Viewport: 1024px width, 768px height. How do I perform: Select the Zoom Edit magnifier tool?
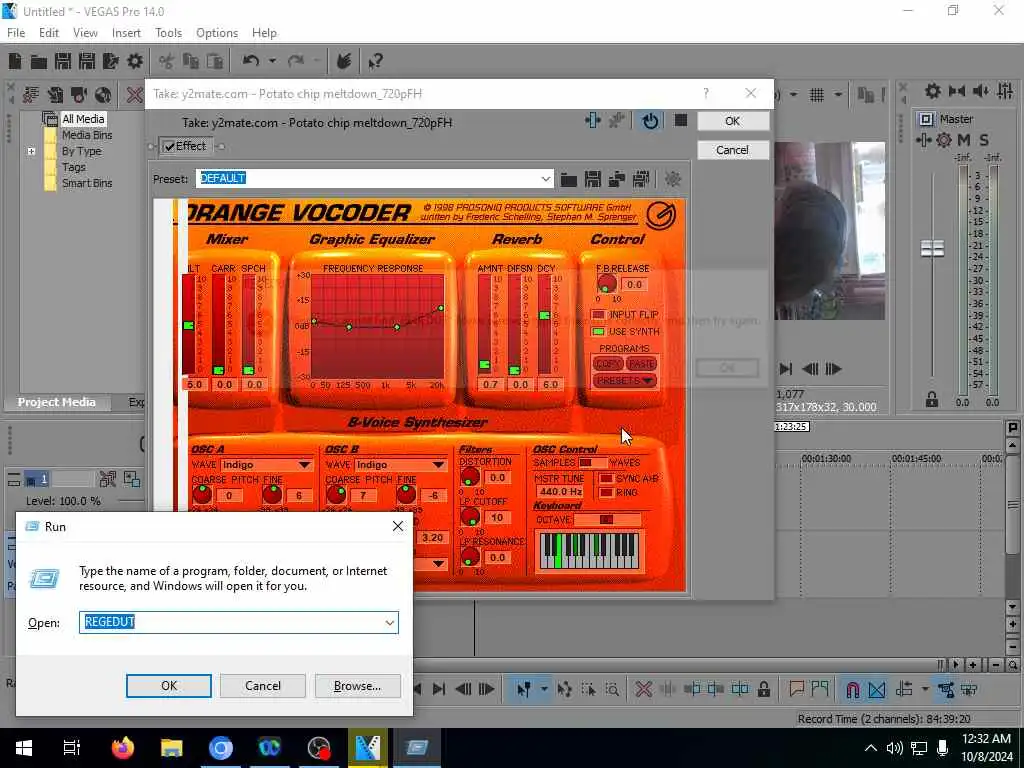(x=612, y=689)
